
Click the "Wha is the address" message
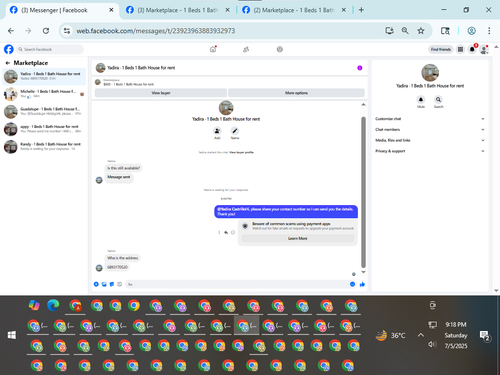point(123,258)
